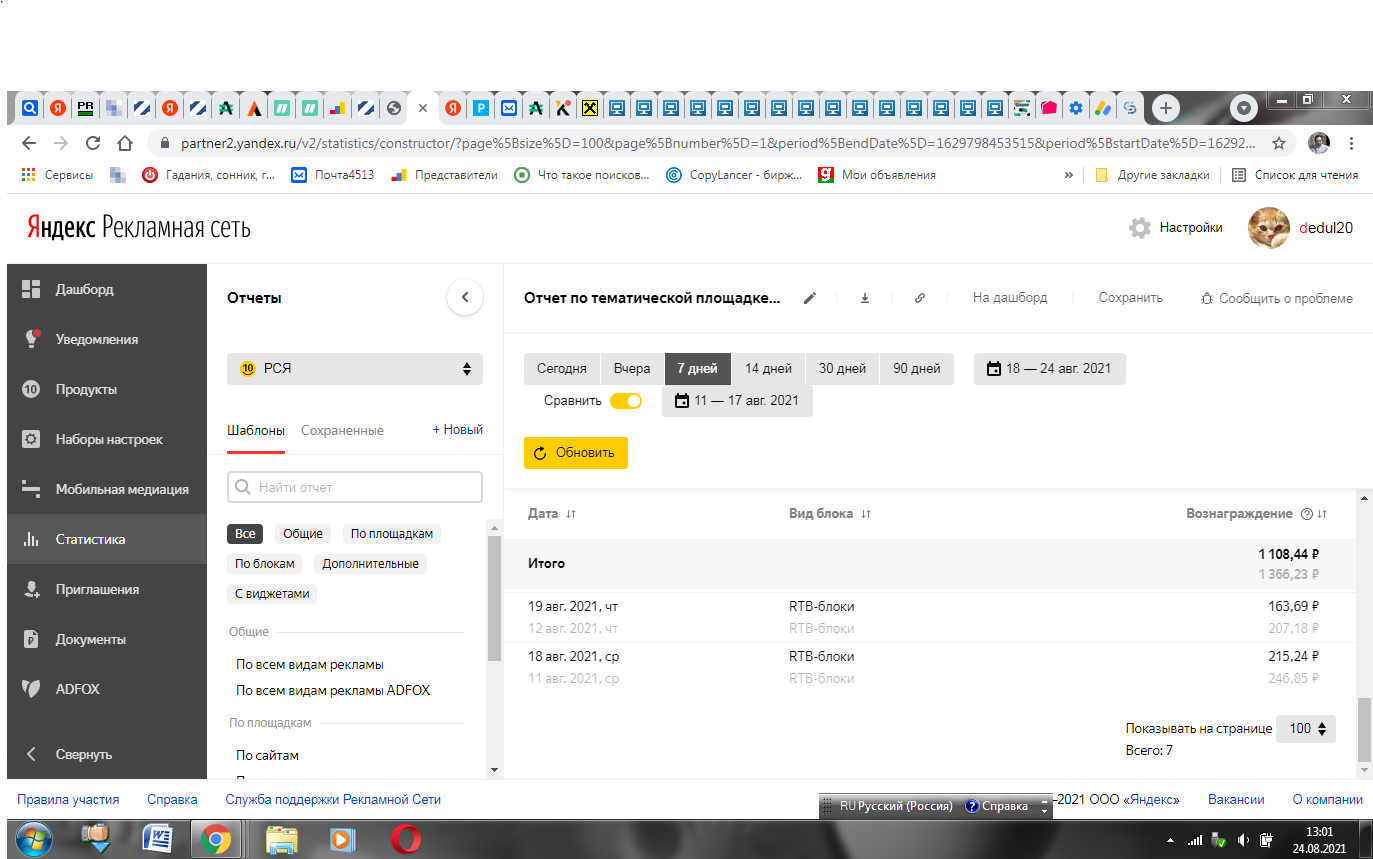1373x859 pixels.
Task: Open the 18 — 24 авг. 2021 date picker
Action: (1050, 369)
